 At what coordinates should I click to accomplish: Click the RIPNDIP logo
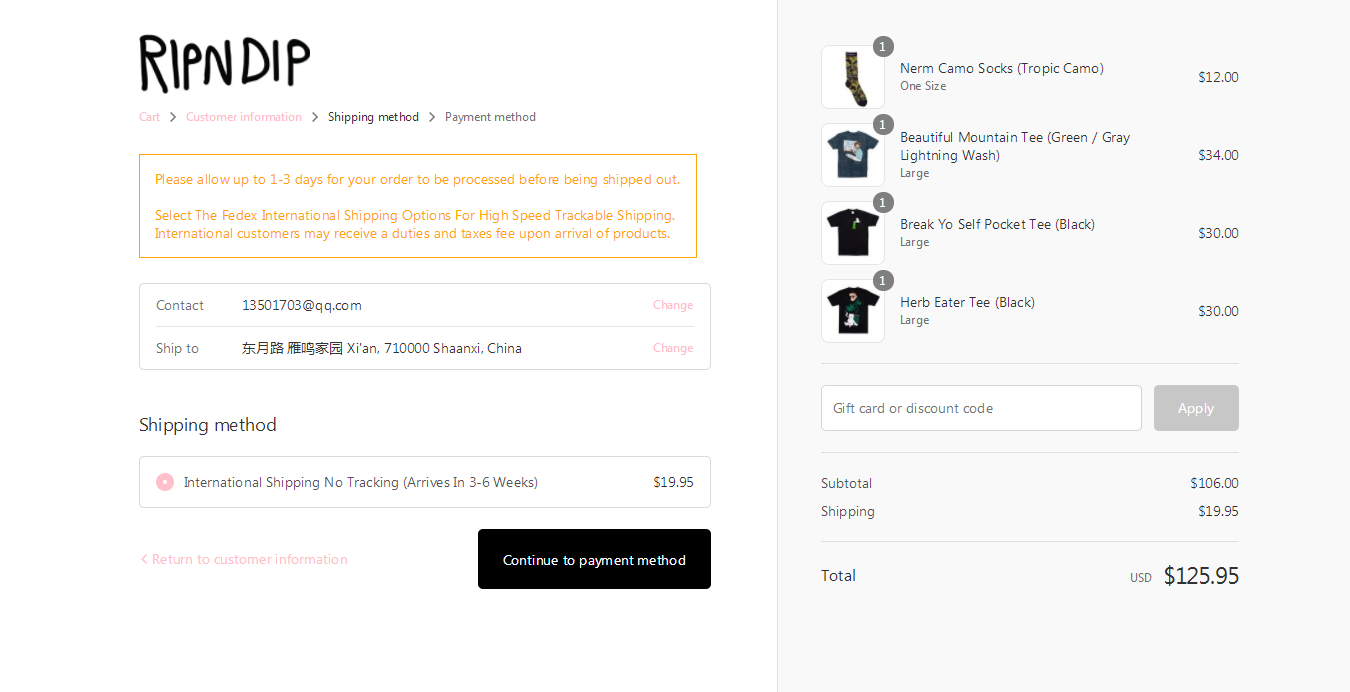click(225, 63)
